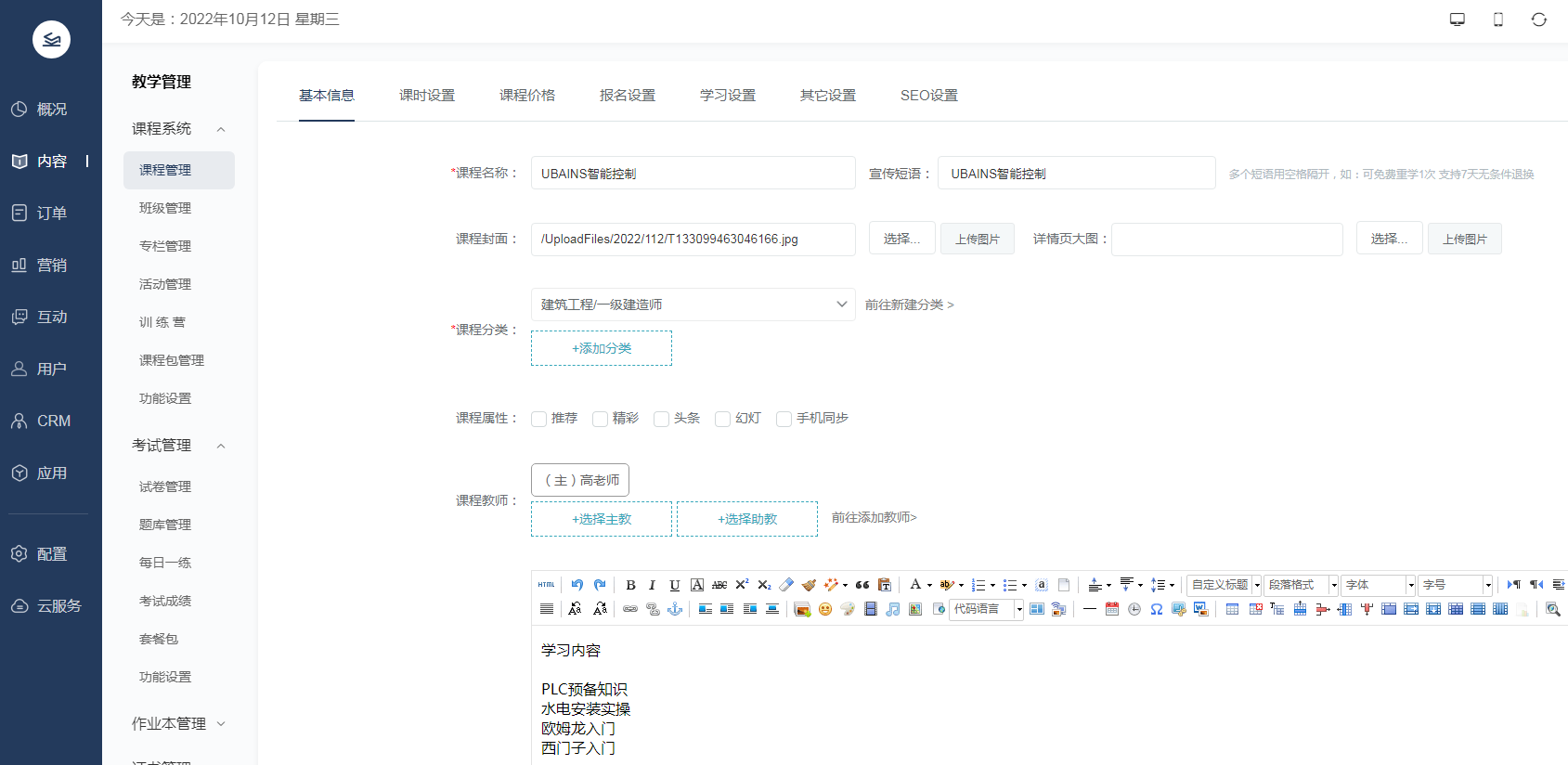Open the 建筑工程/一级建造师 category dropdown
The height and width of the screenshot is (765, 1568).
click(x=693, y=305)
